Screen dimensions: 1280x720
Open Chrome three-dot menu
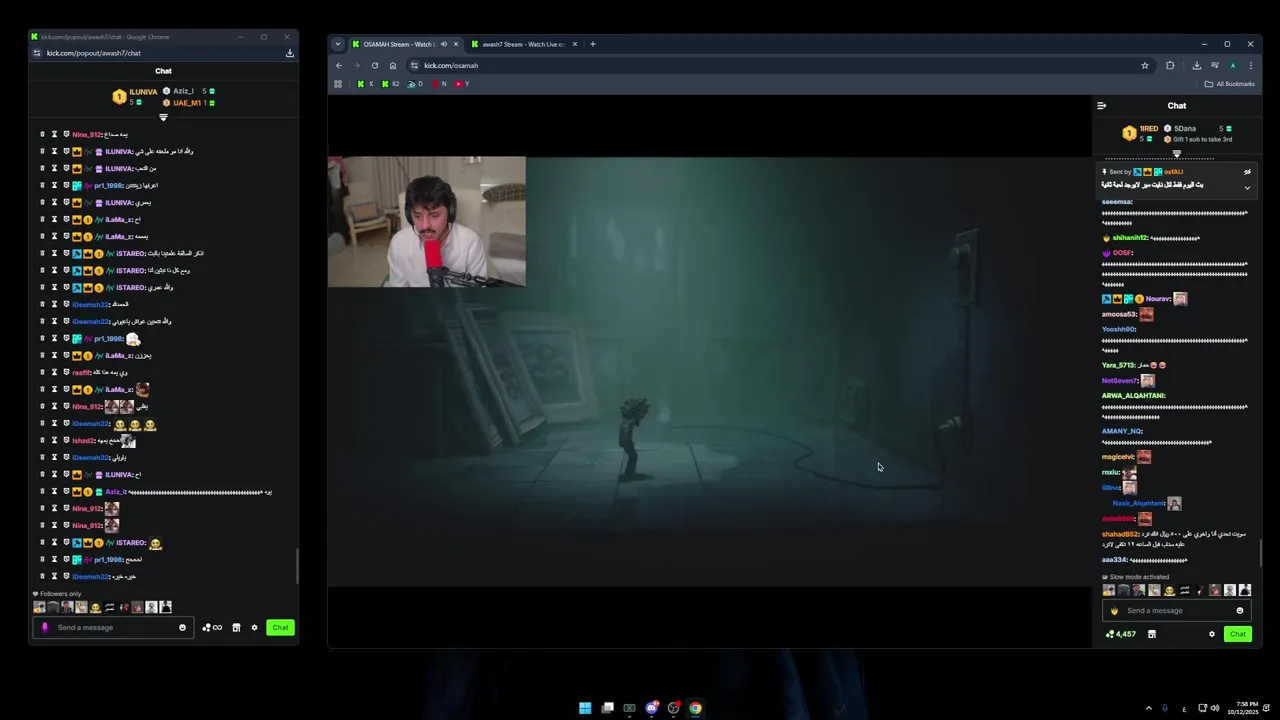(x=1250, y=66)
